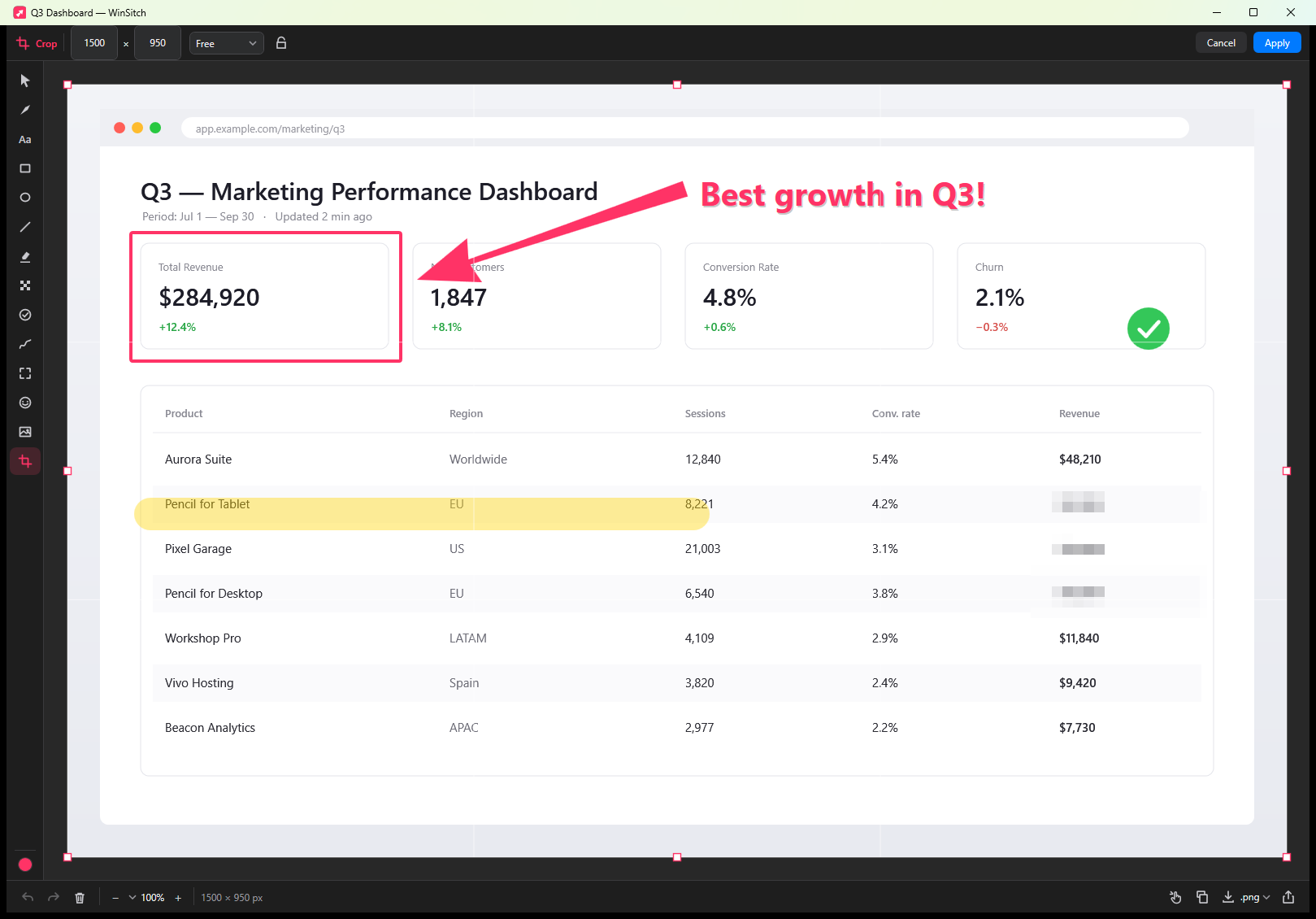Viewport: 1316px width, 919px height.
Task: Pick the rectangle shape tool
Action: pyautogui.click(x=25, y=168)
